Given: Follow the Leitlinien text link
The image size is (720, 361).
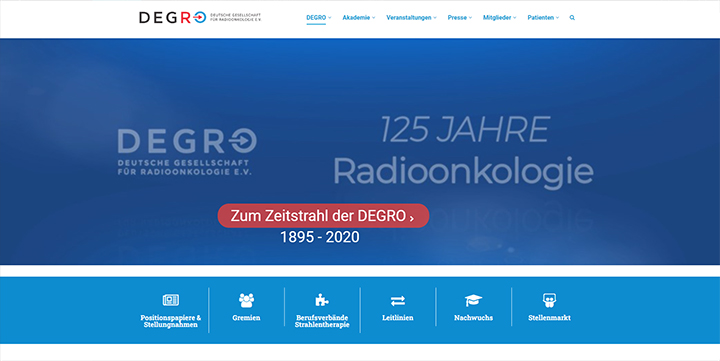Looking at the screenshot, I should click(398, 318).
